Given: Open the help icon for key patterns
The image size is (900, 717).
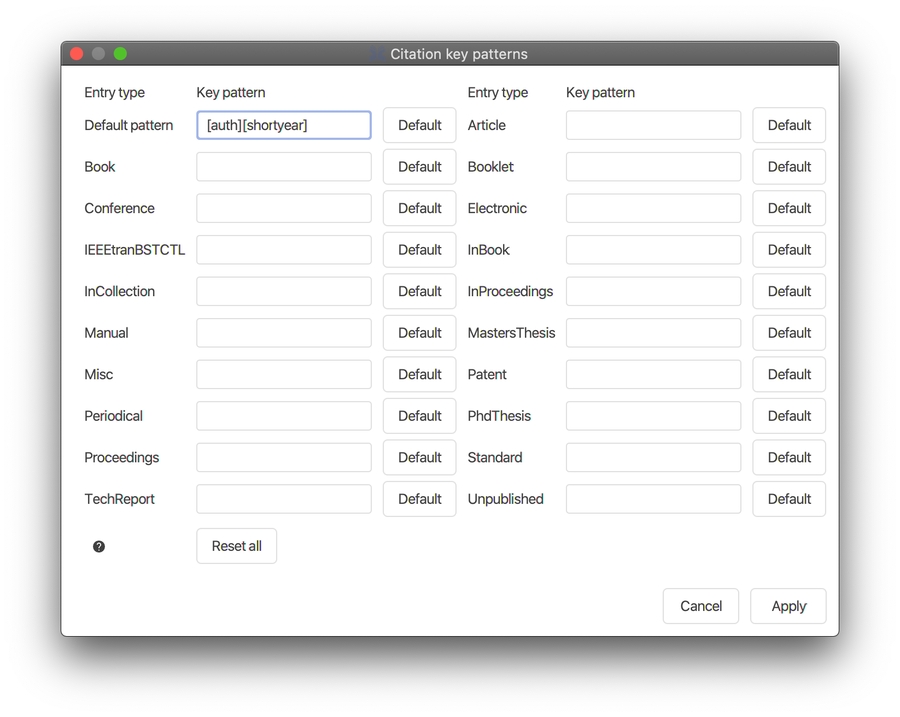Looking at the screenshot, I should 98,546.
